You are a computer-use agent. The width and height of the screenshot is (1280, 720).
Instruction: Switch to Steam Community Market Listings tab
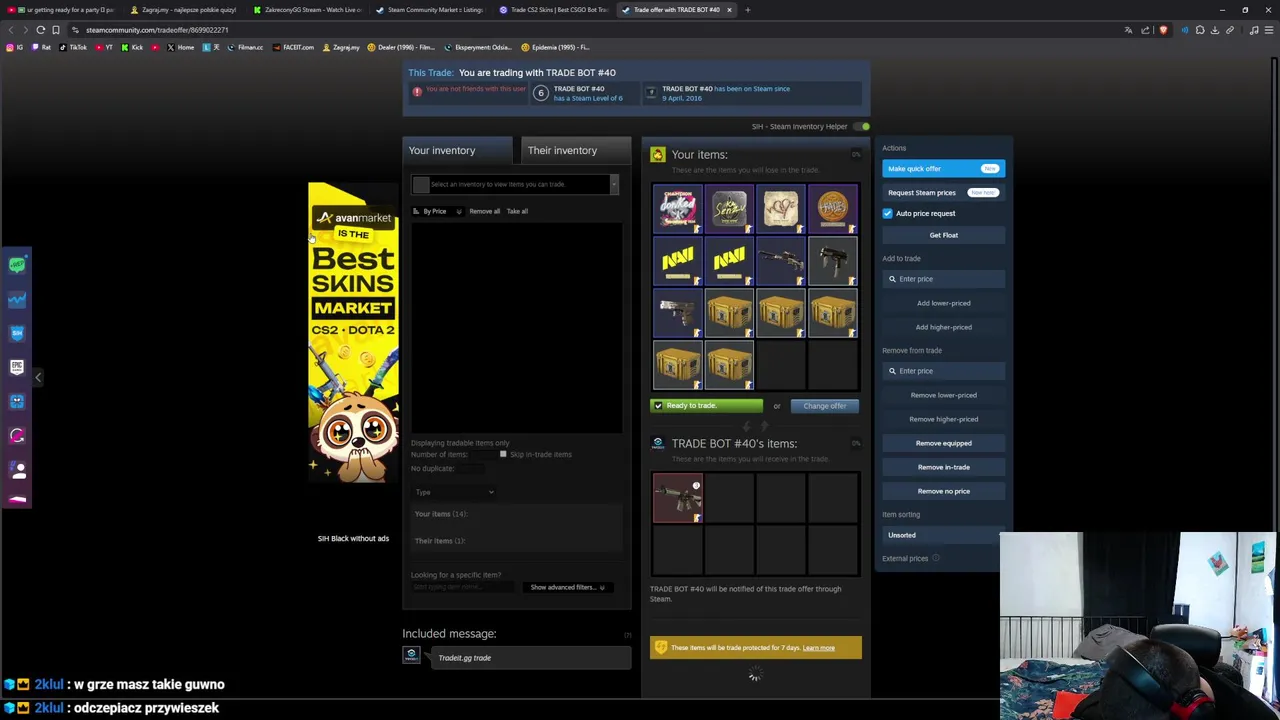coord(430,10)
